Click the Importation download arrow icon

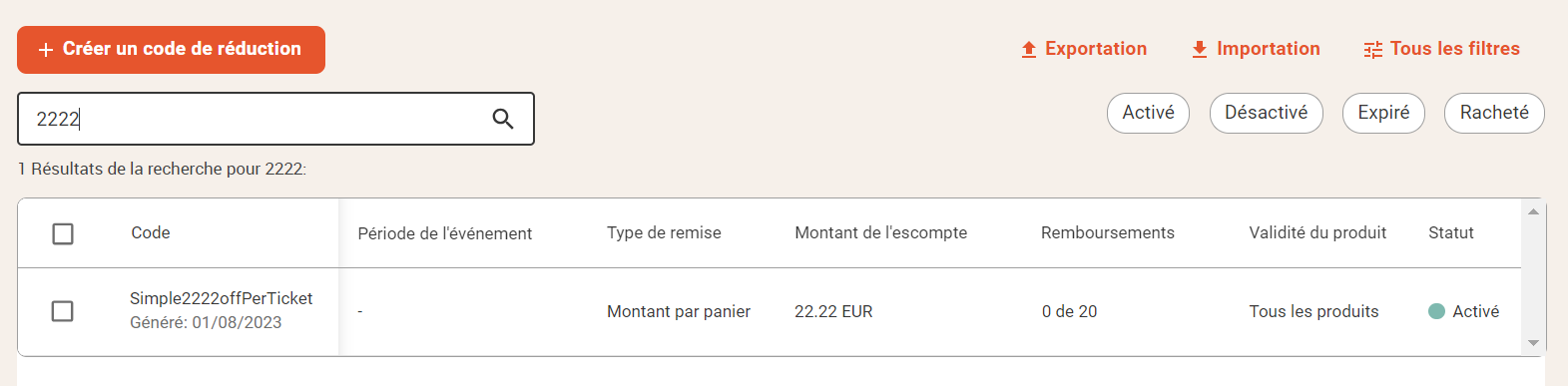(x=1200, y=50)
